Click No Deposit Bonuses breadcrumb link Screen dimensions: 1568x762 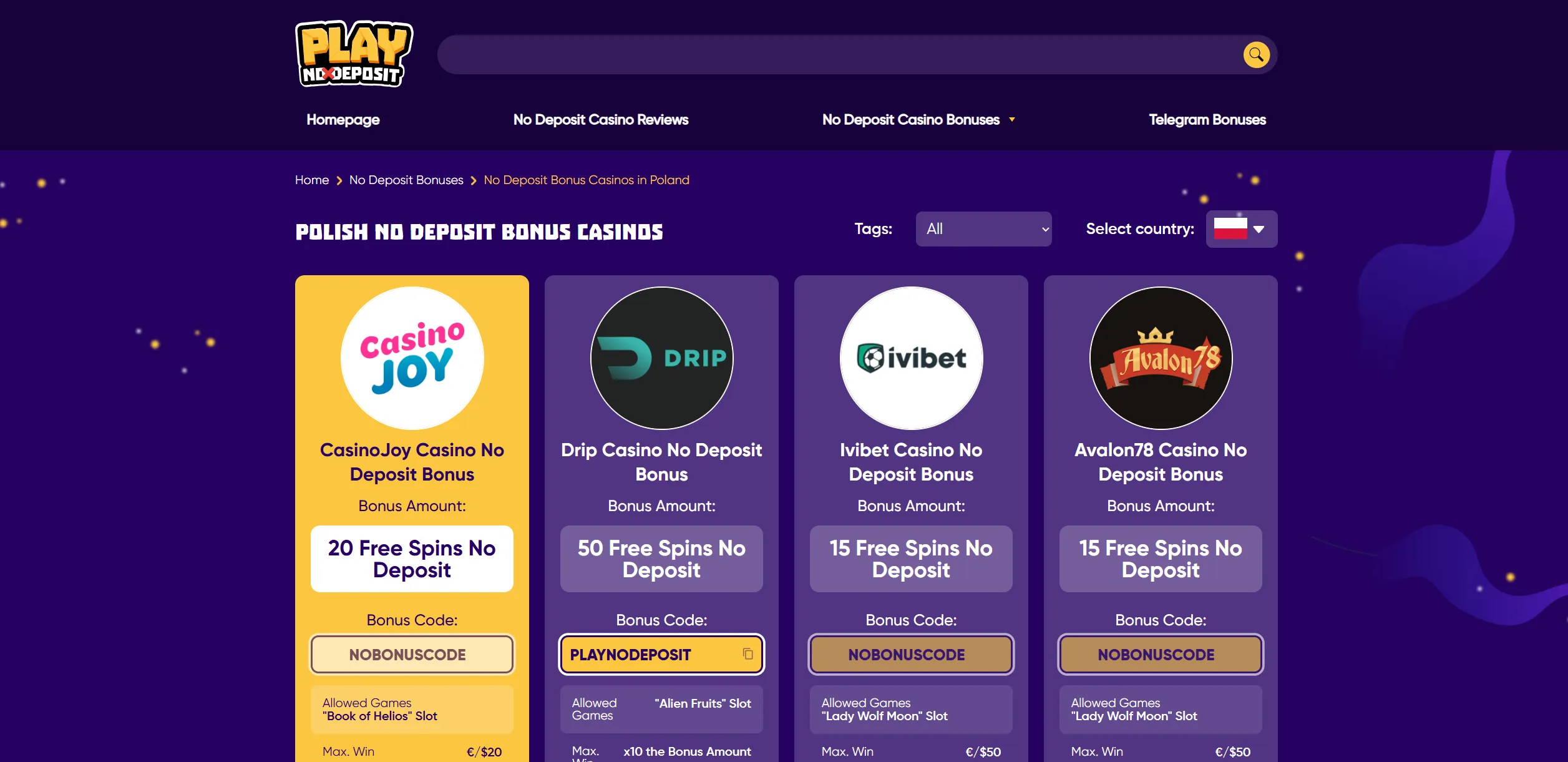(x=406, y=180)
